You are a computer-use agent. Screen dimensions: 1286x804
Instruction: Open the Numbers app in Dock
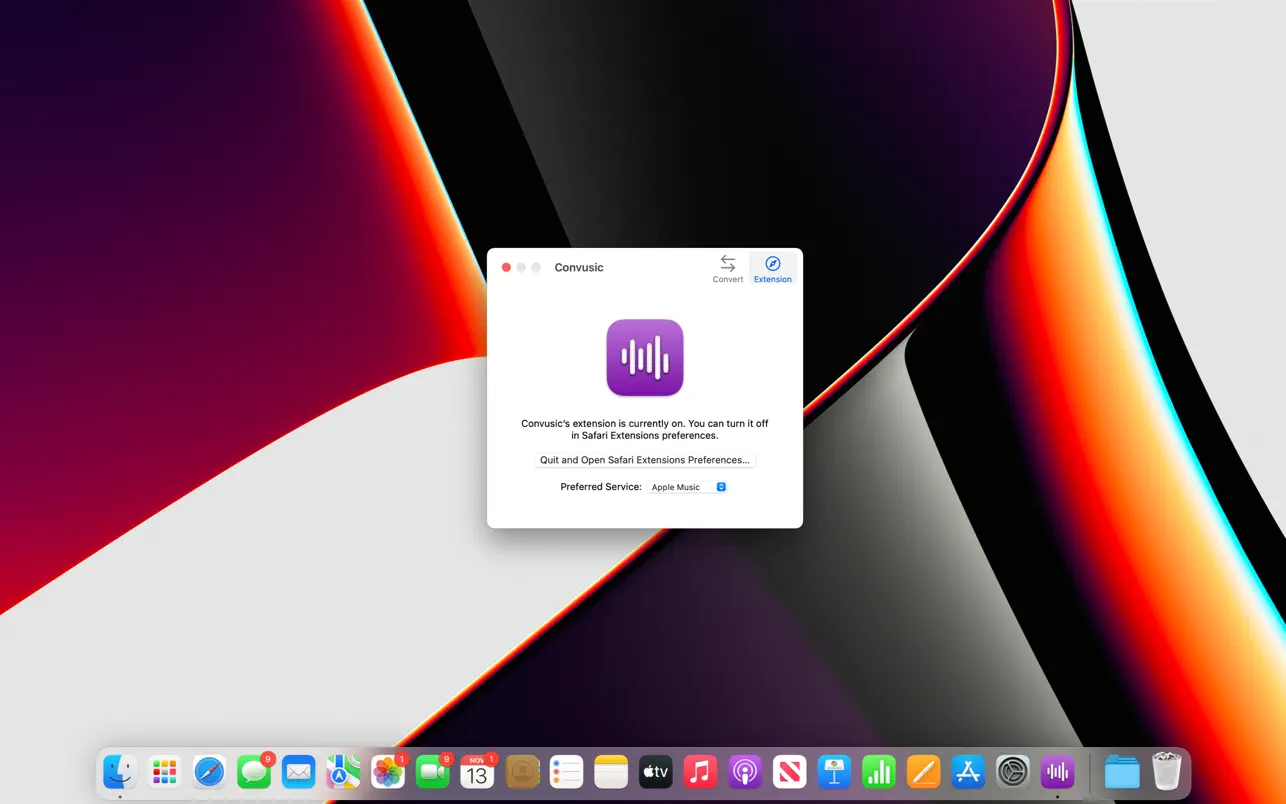tap(878, 772)
